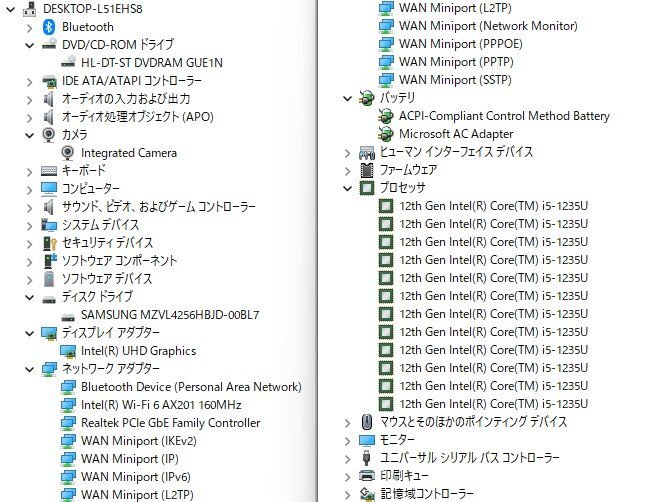
Task: Click the USB icon for ユニバーサル シリアル バス コントローラー
Action: (x=366, y=458)
